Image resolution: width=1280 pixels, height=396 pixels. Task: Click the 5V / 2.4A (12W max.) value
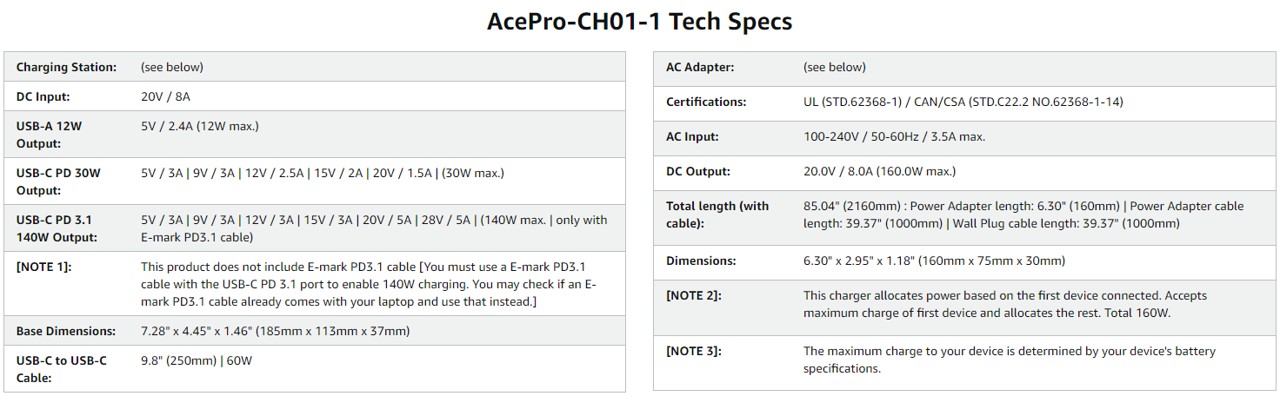200,126
